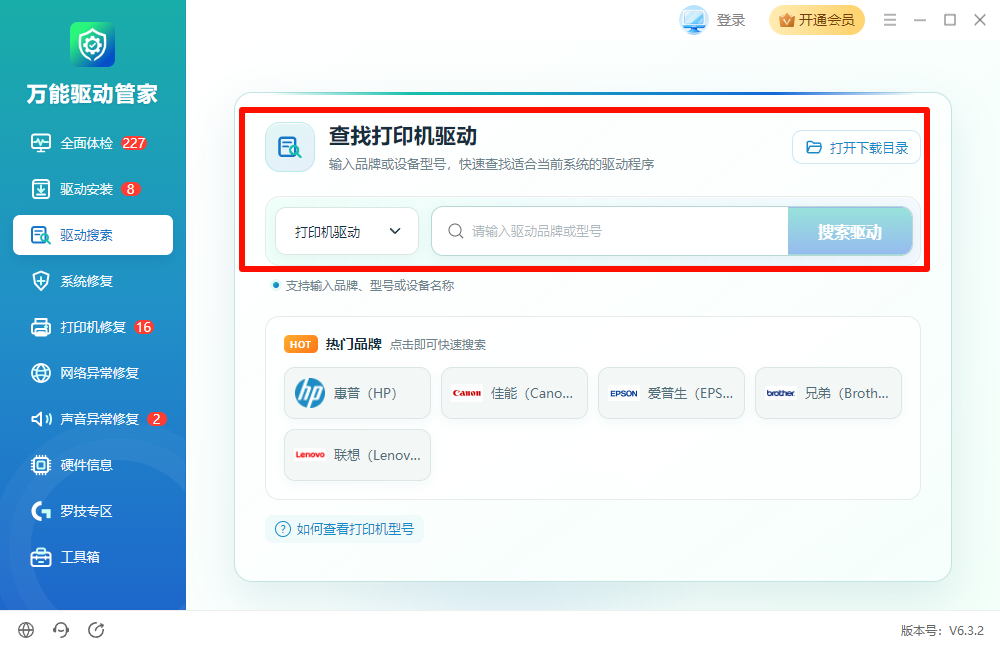Select 佳能 (Canon) brand card
1000x650 pixels.
[514, 393]
